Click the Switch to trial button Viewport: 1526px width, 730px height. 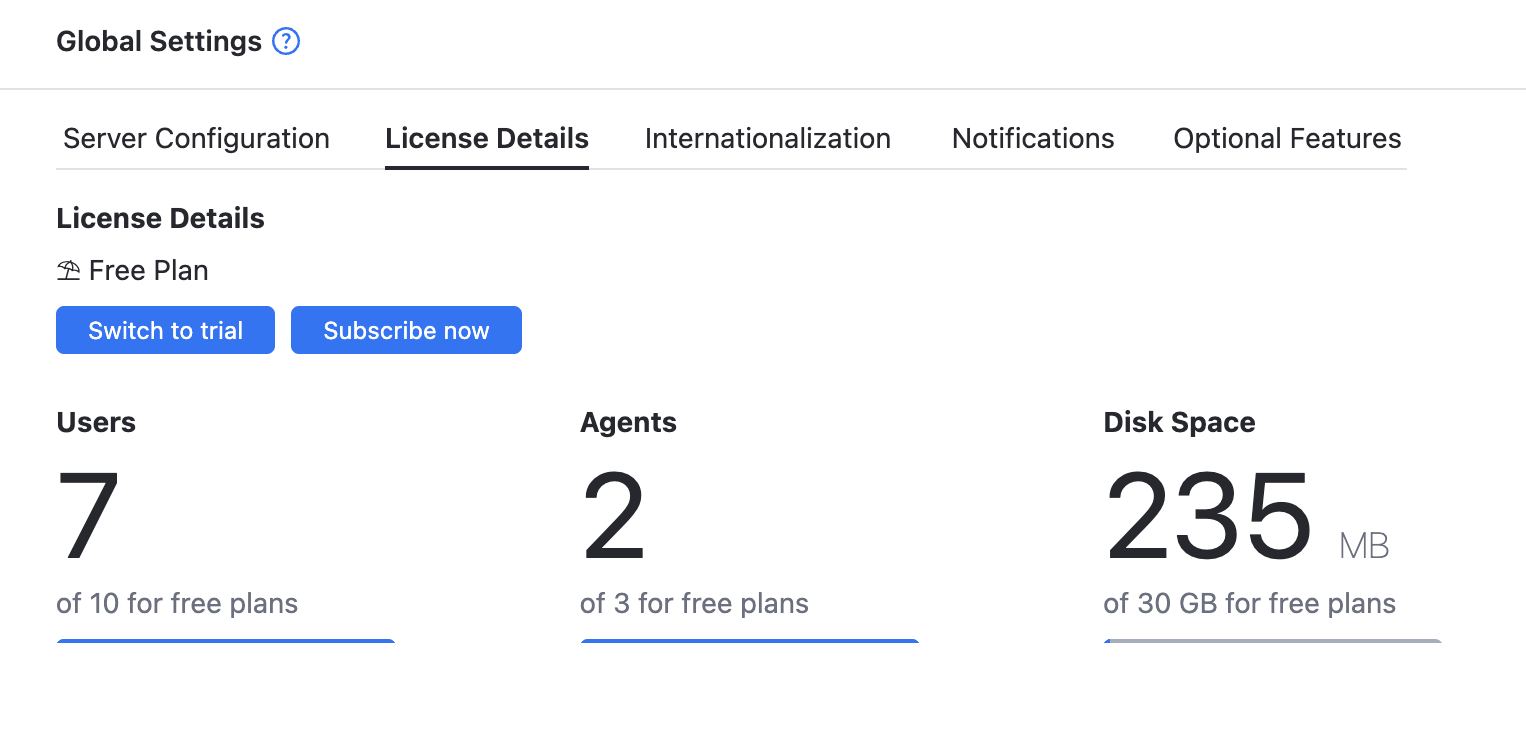[165, 330]
